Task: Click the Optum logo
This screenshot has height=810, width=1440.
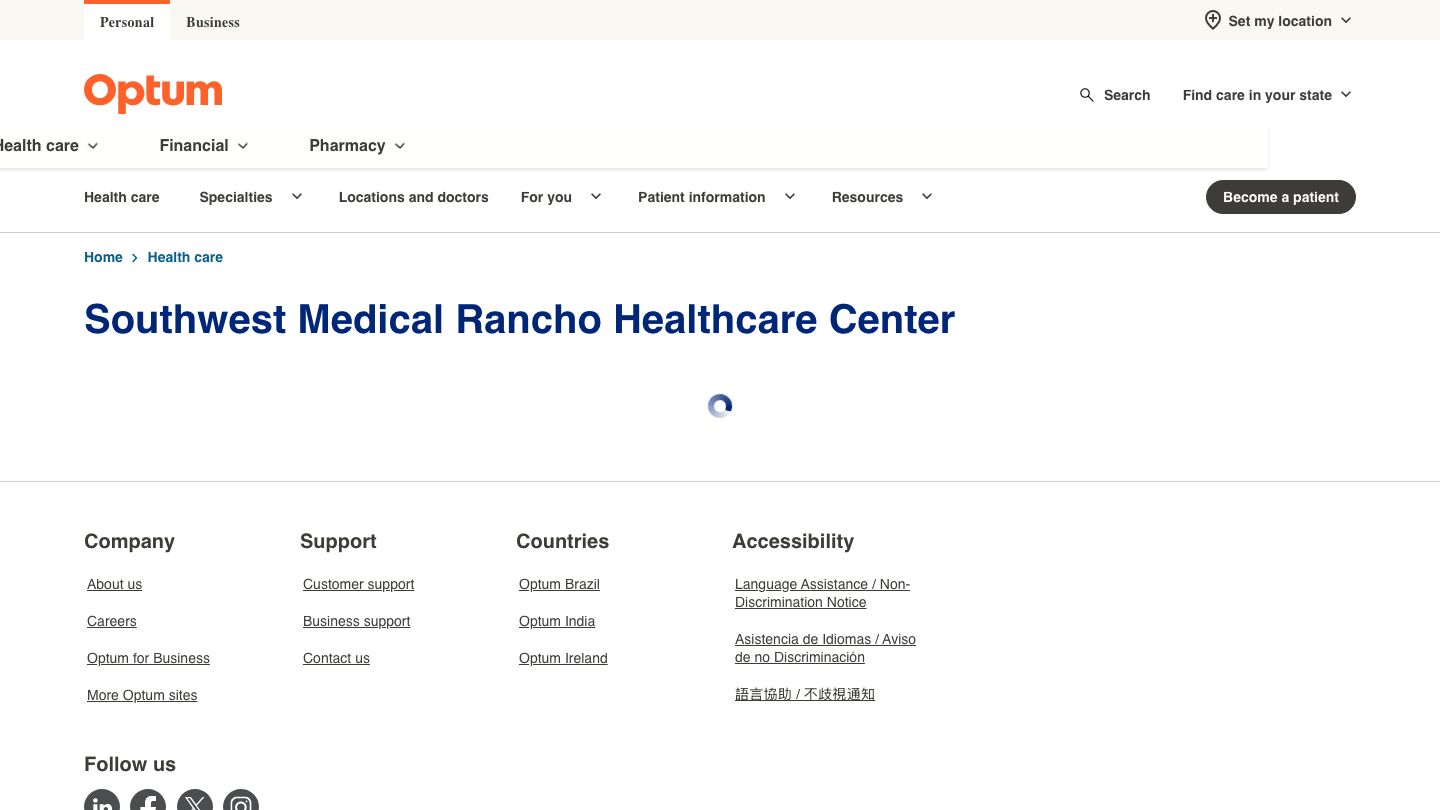Action: pyautogui.click(x=152, y=93)
